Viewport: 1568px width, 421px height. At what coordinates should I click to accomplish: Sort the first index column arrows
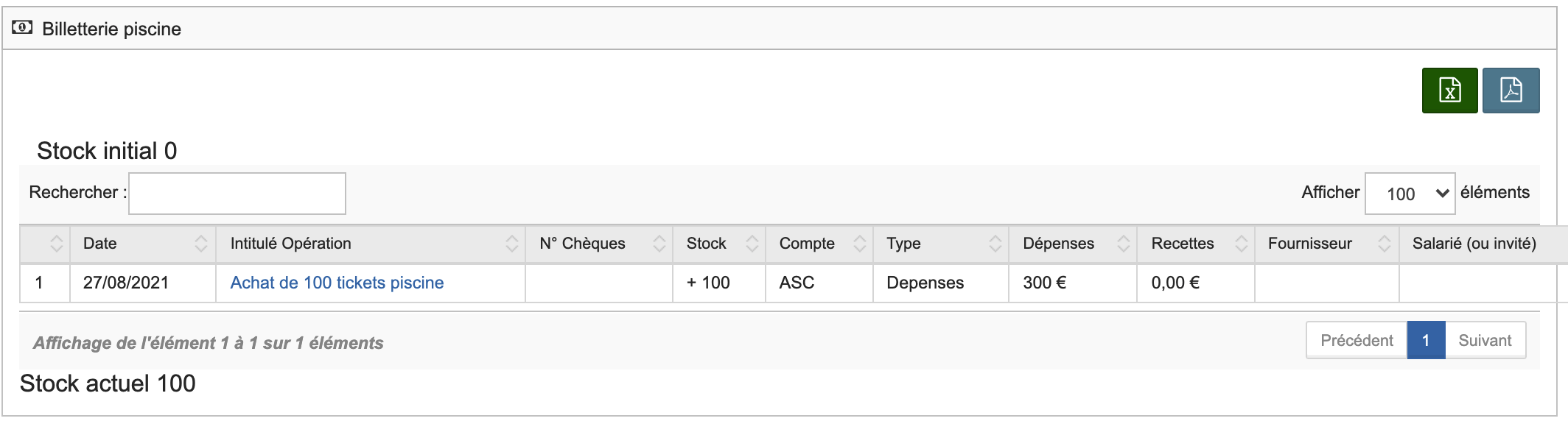(x=56, y=244)
